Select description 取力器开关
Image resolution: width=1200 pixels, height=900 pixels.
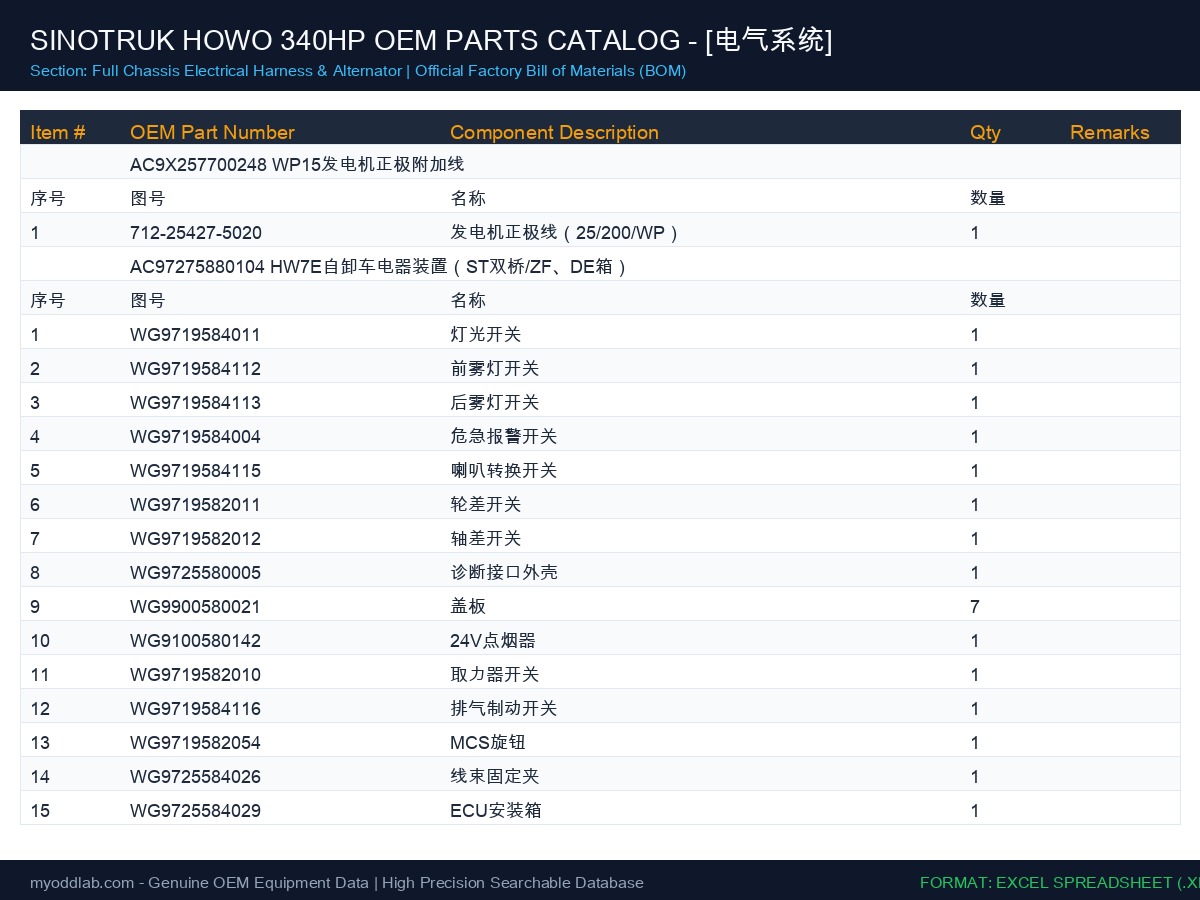tap(495, 675)
